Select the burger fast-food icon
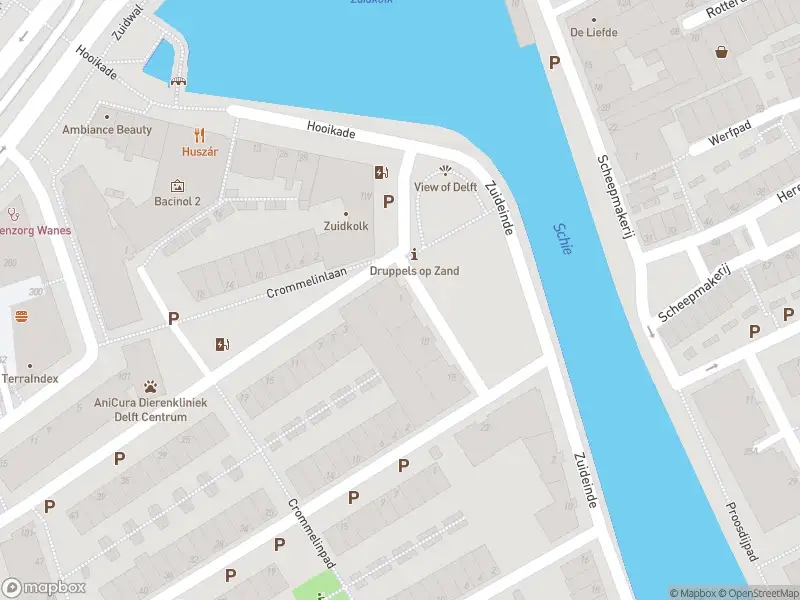 (21, 316)
